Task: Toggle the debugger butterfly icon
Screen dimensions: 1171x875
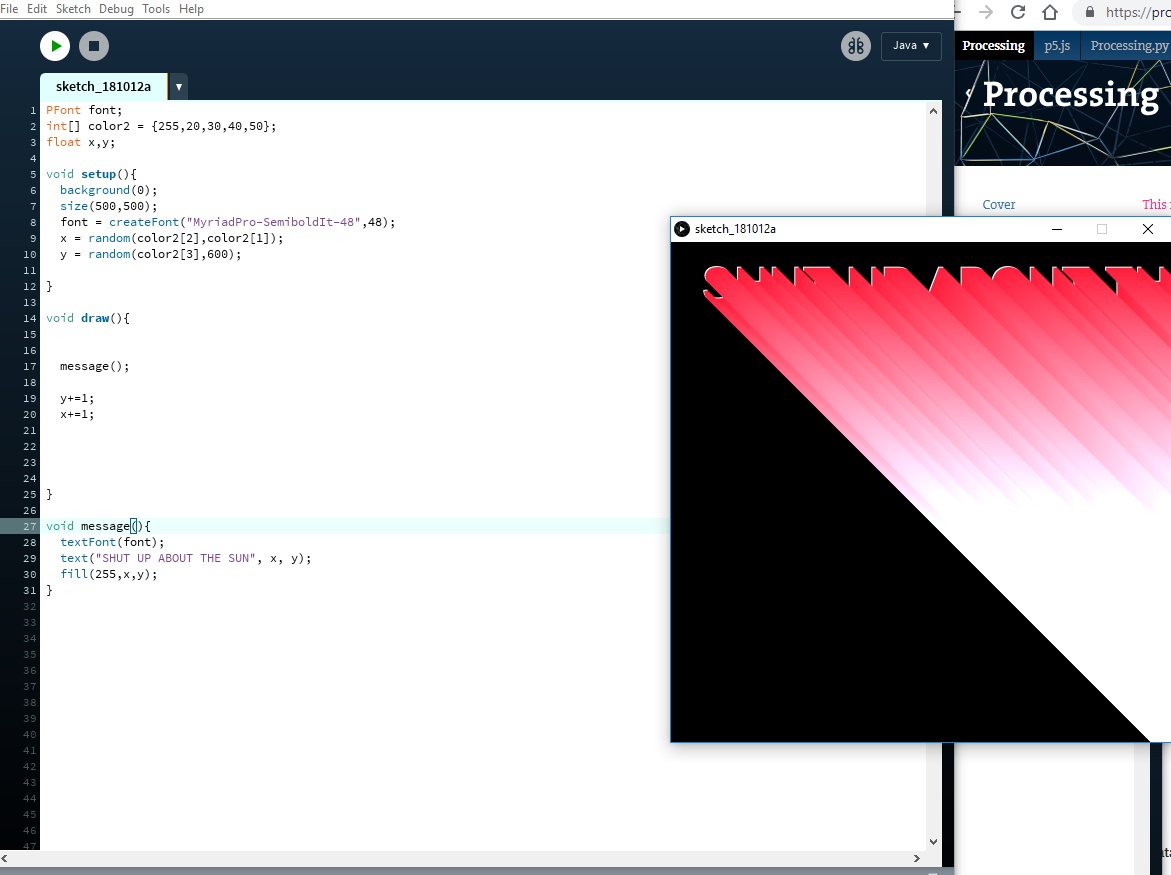Action: pyautogui.click(x=855, y=46)
